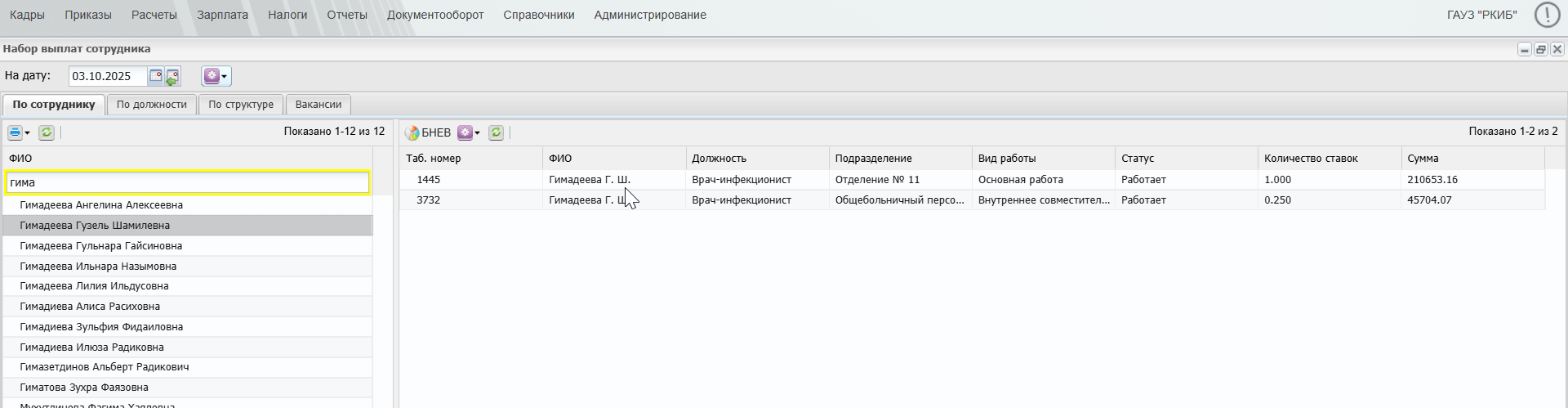Refresh the employee list panel
Screen dimensions: 1568x408
[x=47, y=132]
